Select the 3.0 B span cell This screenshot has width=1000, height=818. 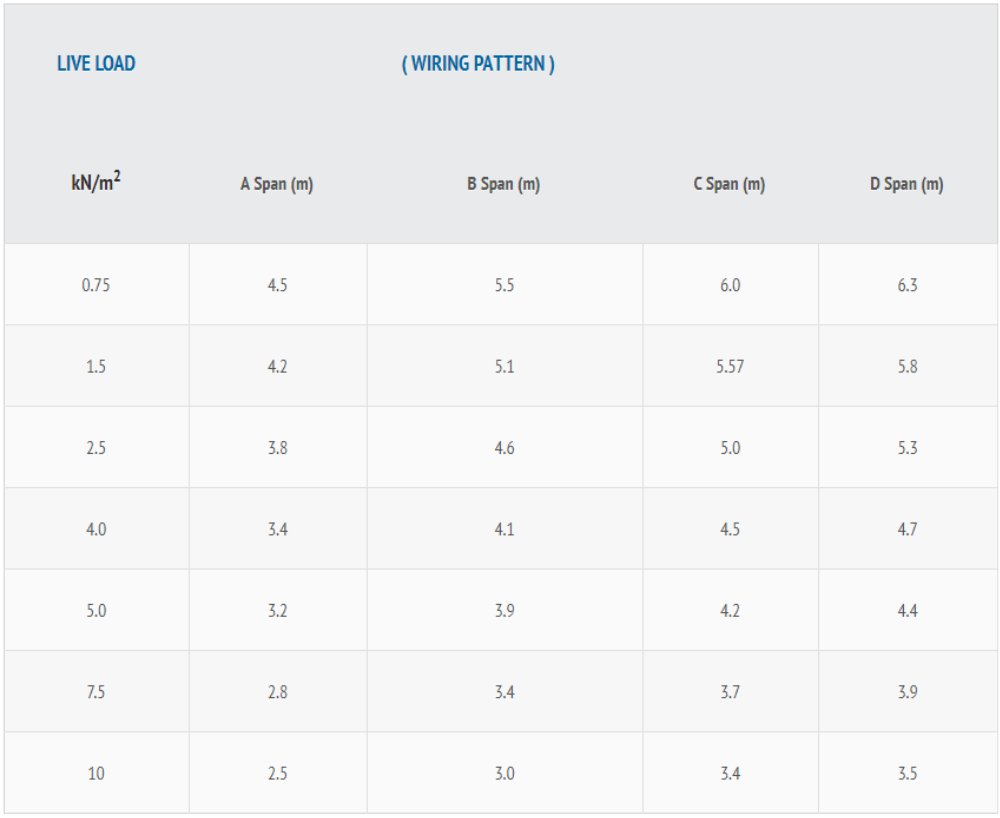pos(504,773)
